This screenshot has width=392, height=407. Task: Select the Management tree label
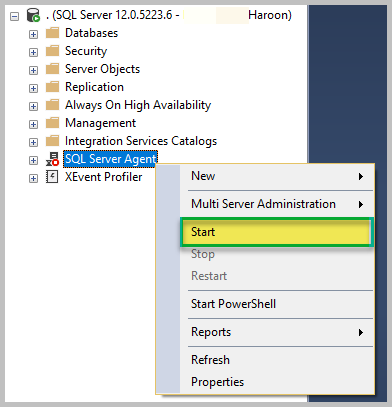100,123
